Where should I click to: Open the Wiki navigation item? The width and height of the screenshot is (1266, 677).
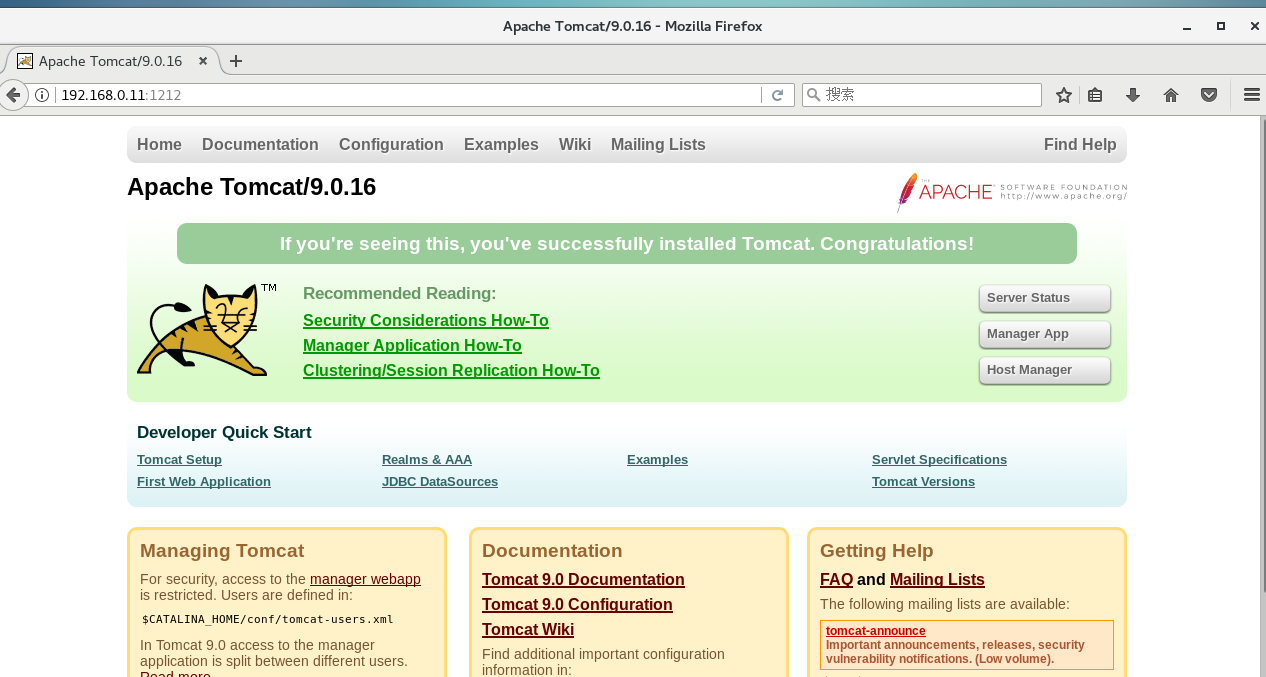pyautogui.click(x=575, y=145)
